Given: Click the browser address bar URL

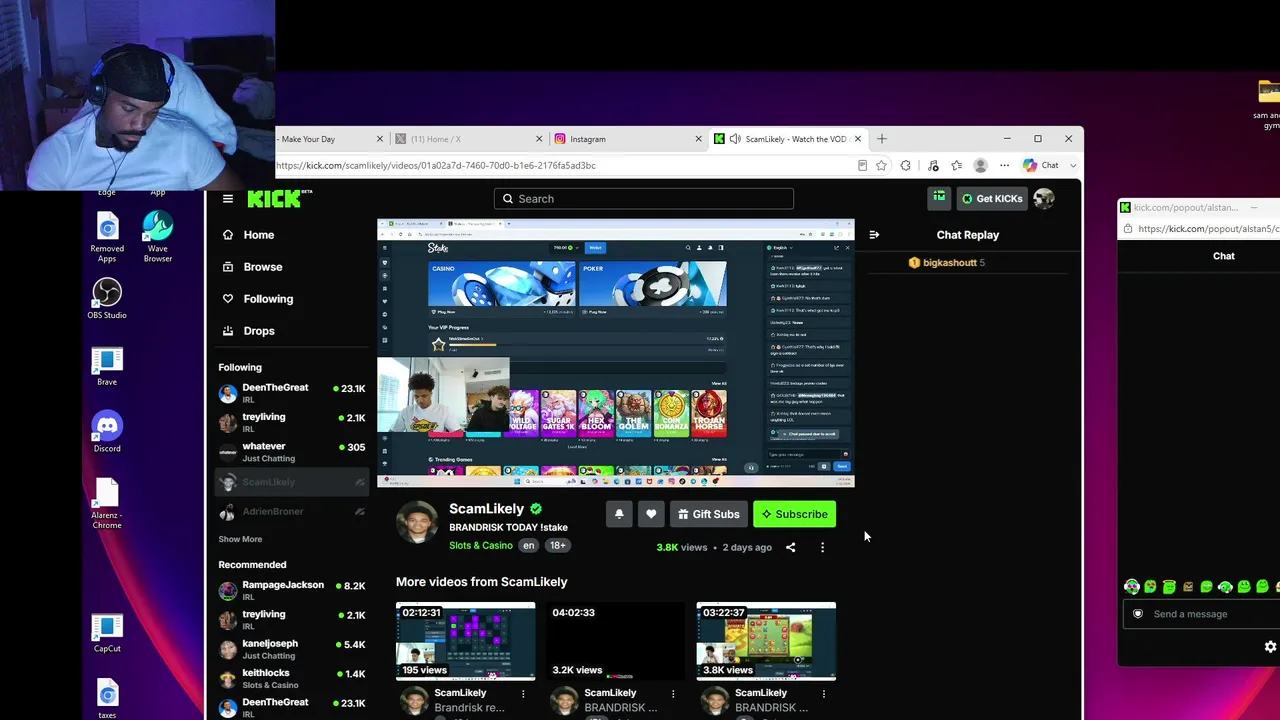Looking at the screenshot, I should [436, 165].
